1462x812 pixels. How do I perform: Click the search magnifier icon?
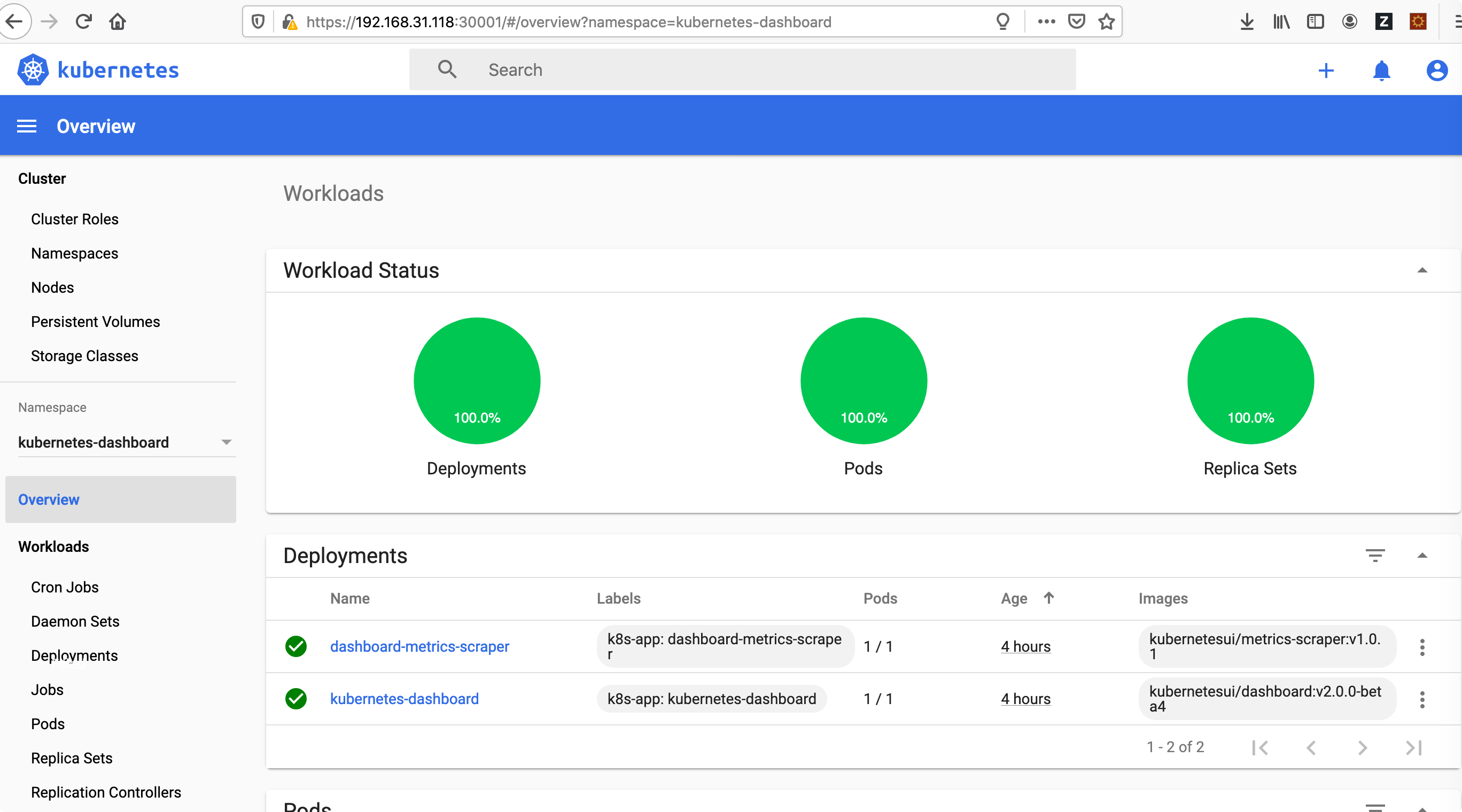coord(447,69)
